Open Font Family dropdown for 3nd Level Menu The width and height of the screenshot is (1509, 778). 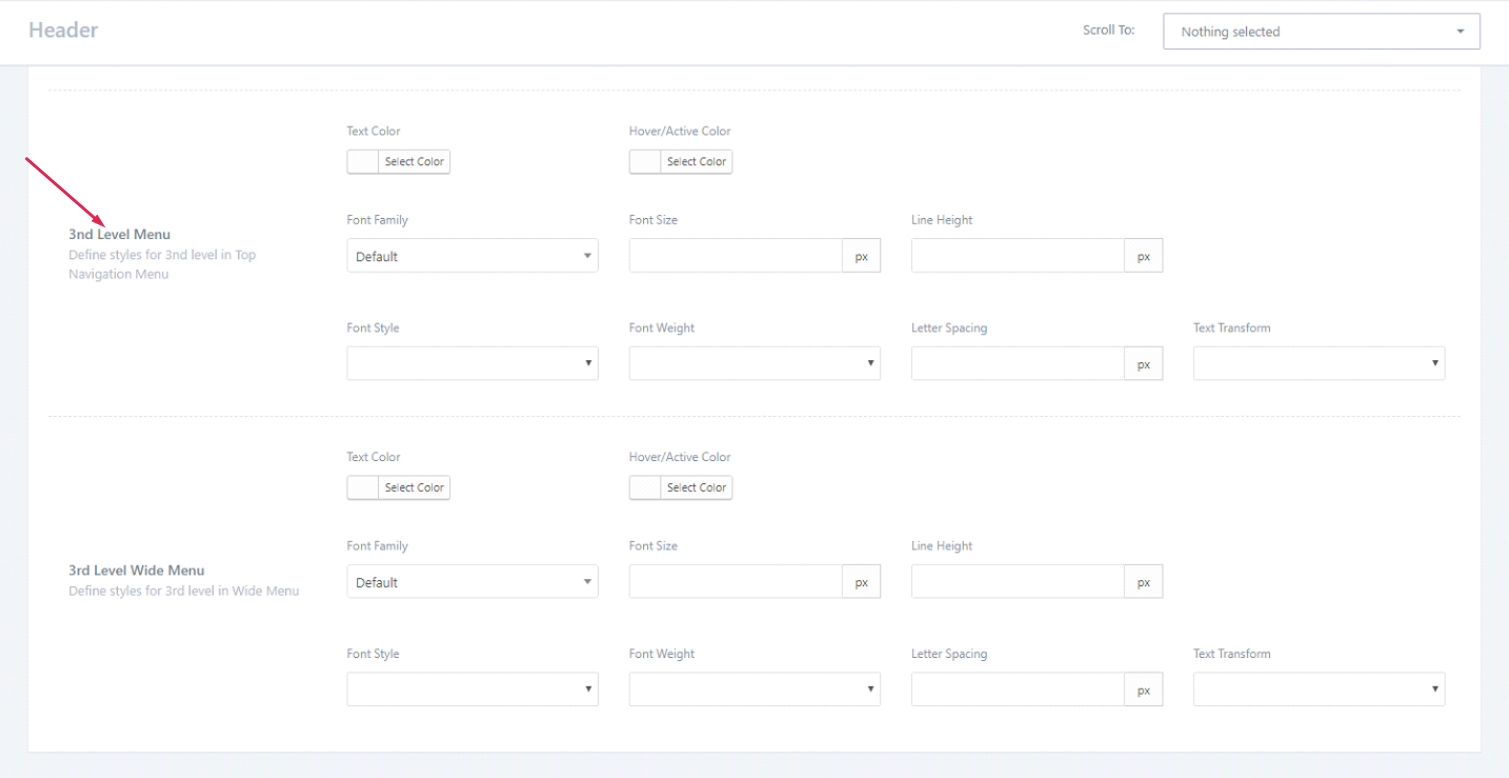point(472,256)
